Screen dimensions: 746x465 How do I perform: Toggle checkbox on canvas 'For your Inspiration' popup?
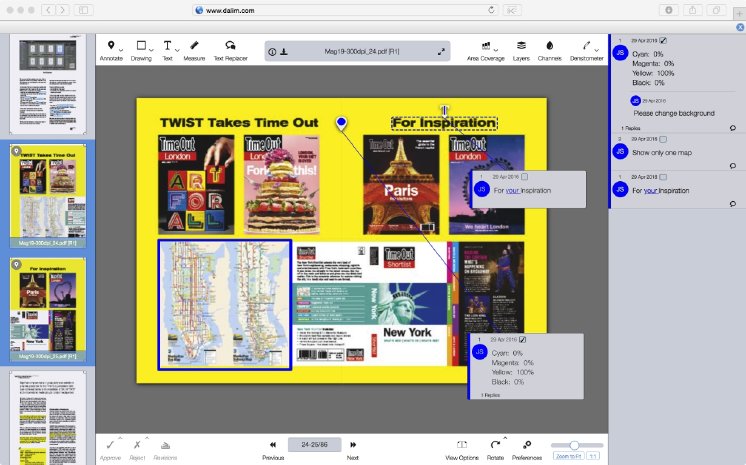pyautogui.click(x=524, y=177)
